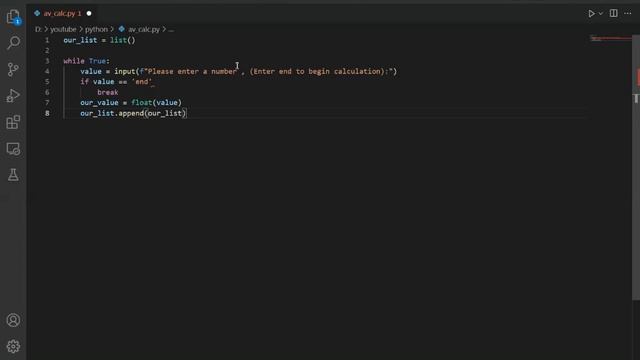
Task: Click the youtube breadcrumb folder
Action: click(x=63, y=29)
